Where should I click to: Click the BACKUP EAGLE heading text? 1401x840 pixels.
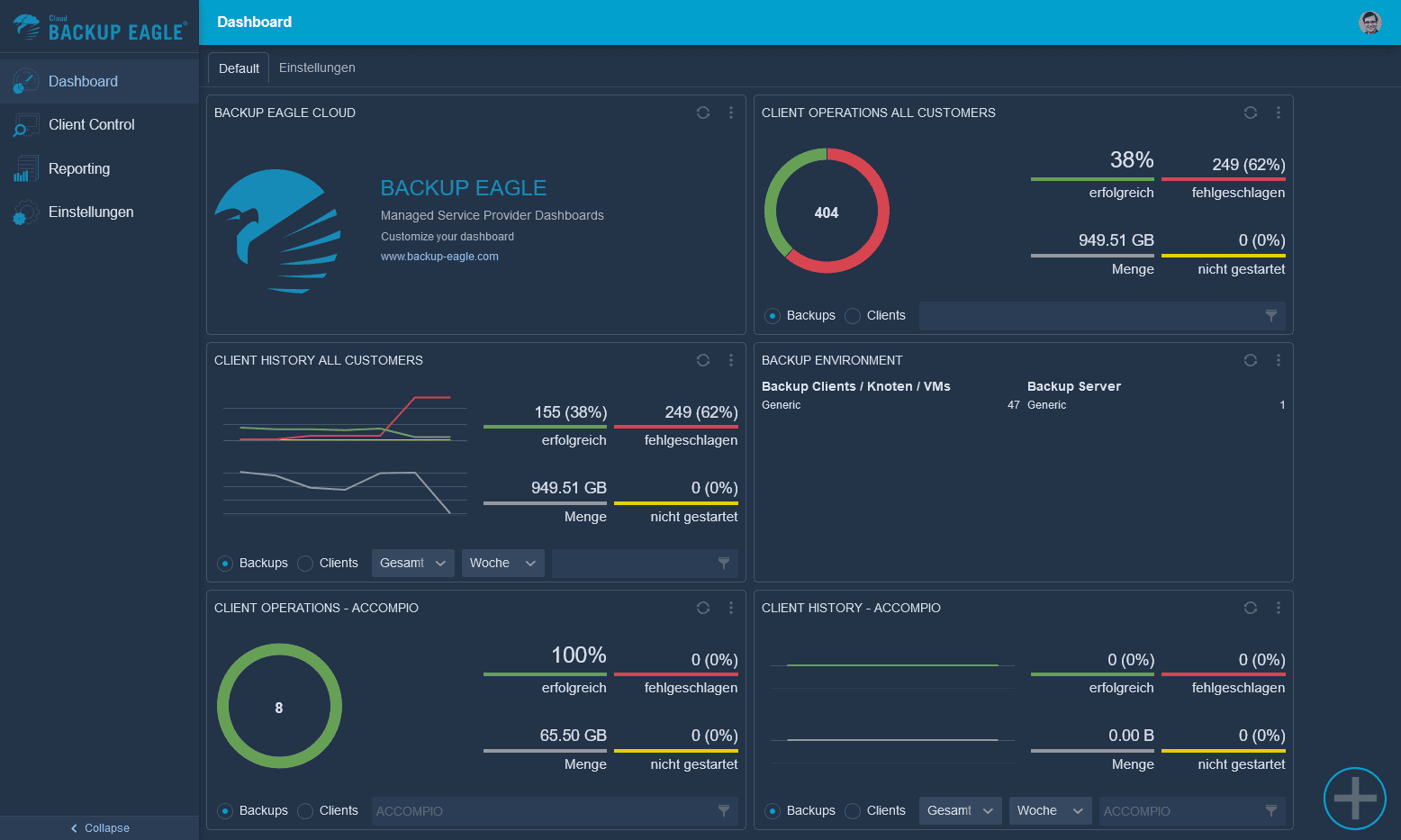(x=464, y=188)
